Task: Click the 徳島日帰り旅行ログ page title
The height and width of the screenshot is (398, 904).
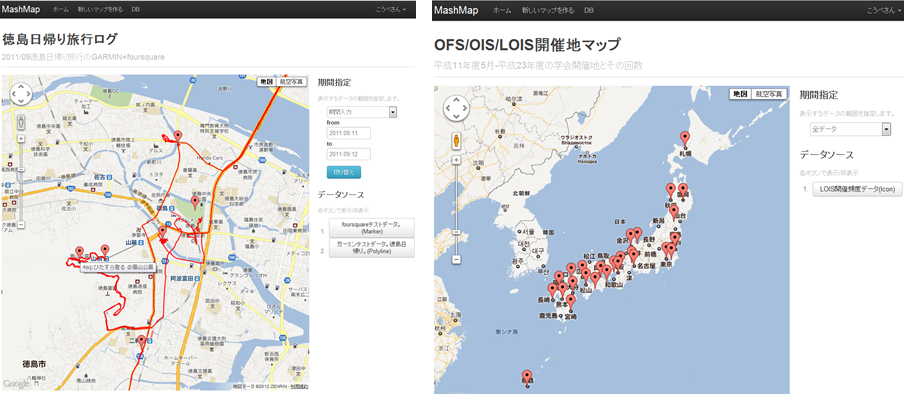Action: click(x=59, y=39)
